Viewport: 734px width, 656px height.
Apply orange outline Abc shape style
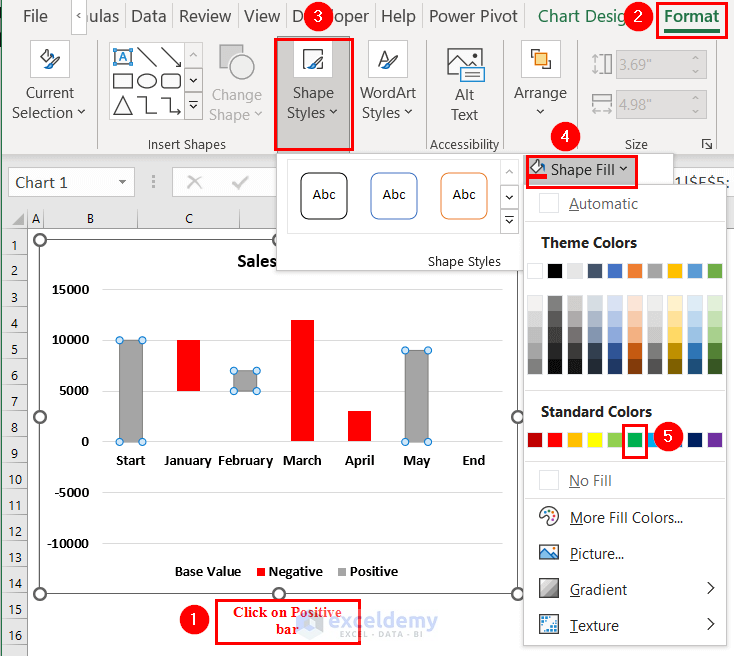click(463, 196)
